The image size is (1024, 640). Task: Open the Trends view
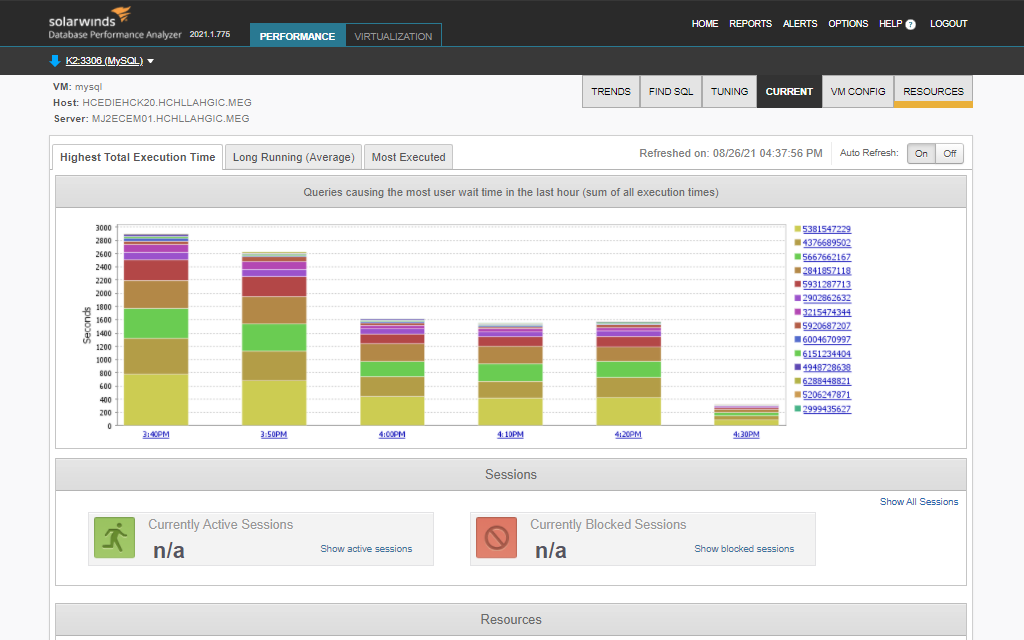[611, 91]
